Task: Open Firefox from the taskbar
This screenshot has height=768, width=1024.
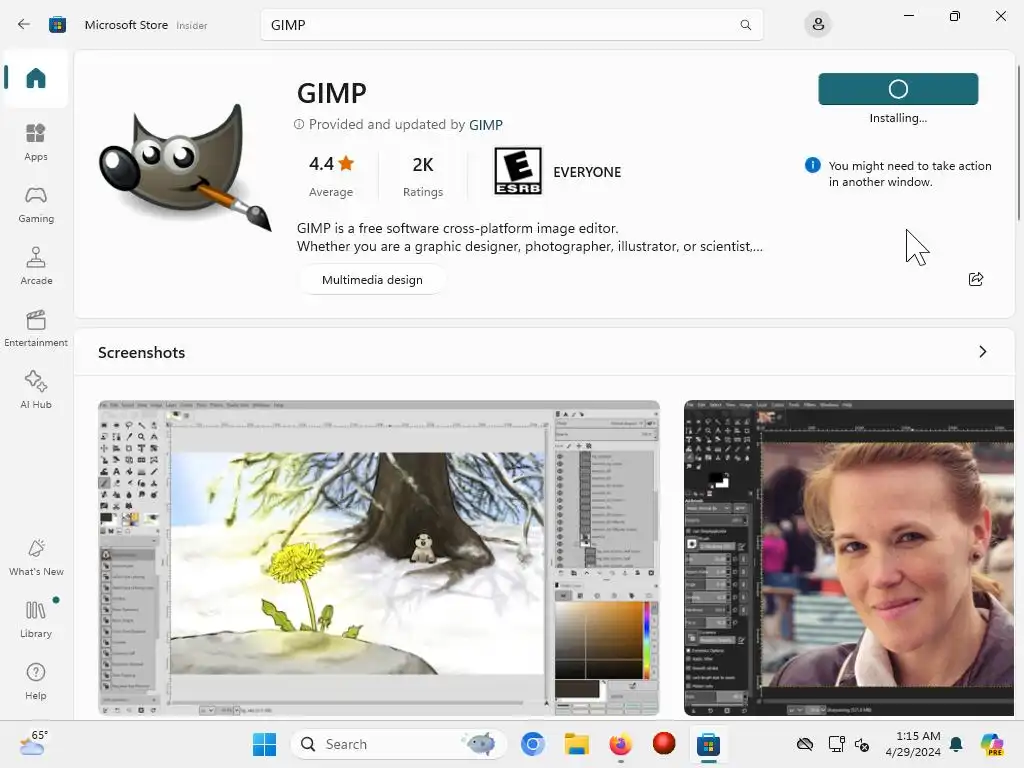Action: point(620,744)
